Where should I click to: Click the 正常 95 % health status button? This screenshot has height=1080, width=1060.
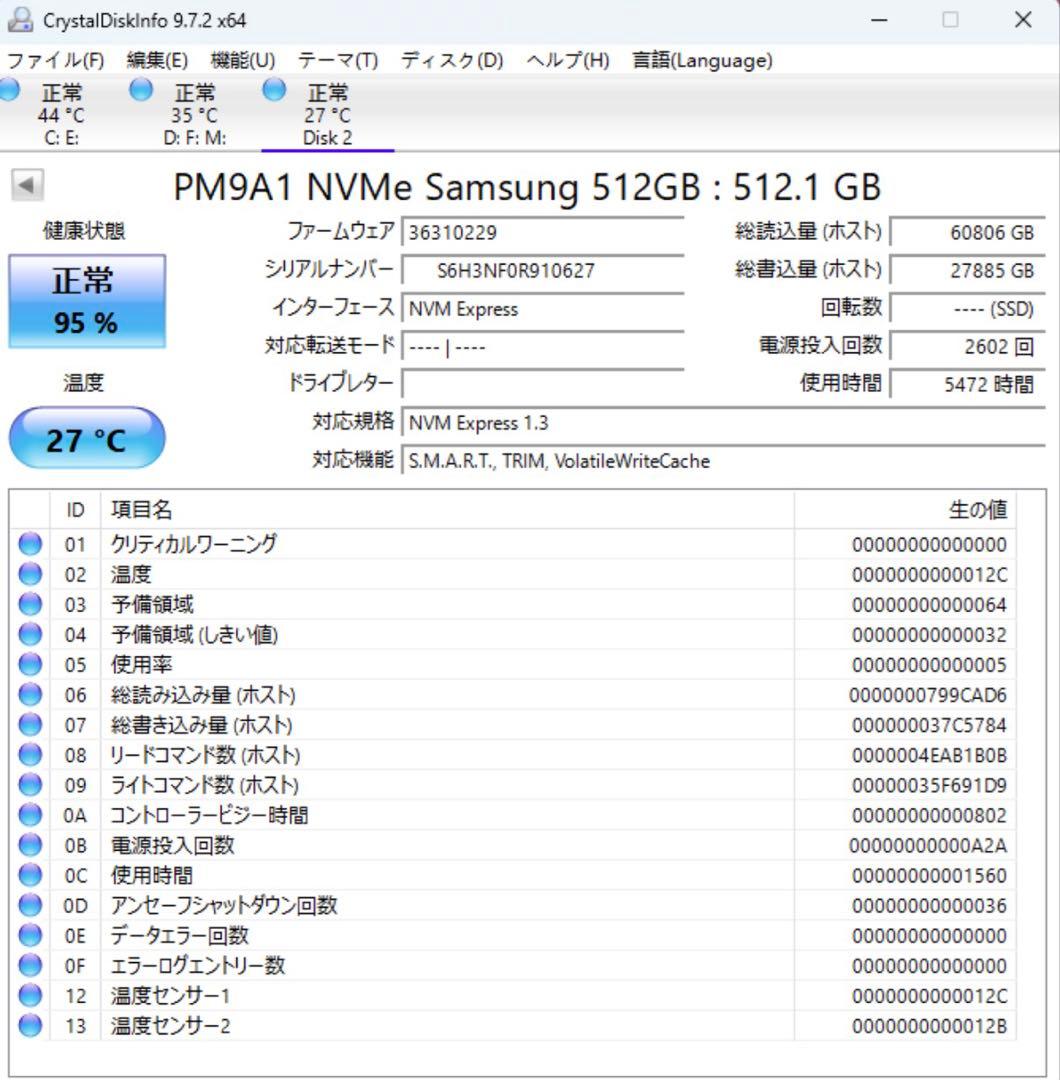pos(87,301)
